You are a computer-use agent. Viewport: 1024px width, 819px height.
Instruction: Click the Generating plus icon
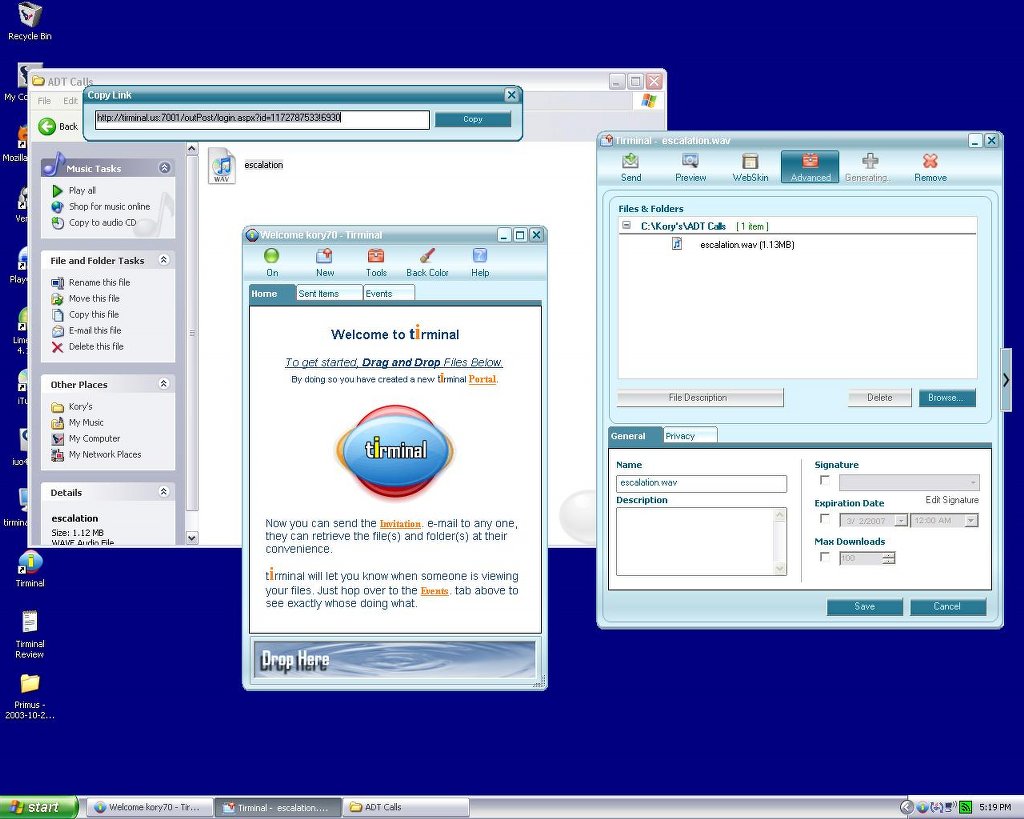point(870,161)
